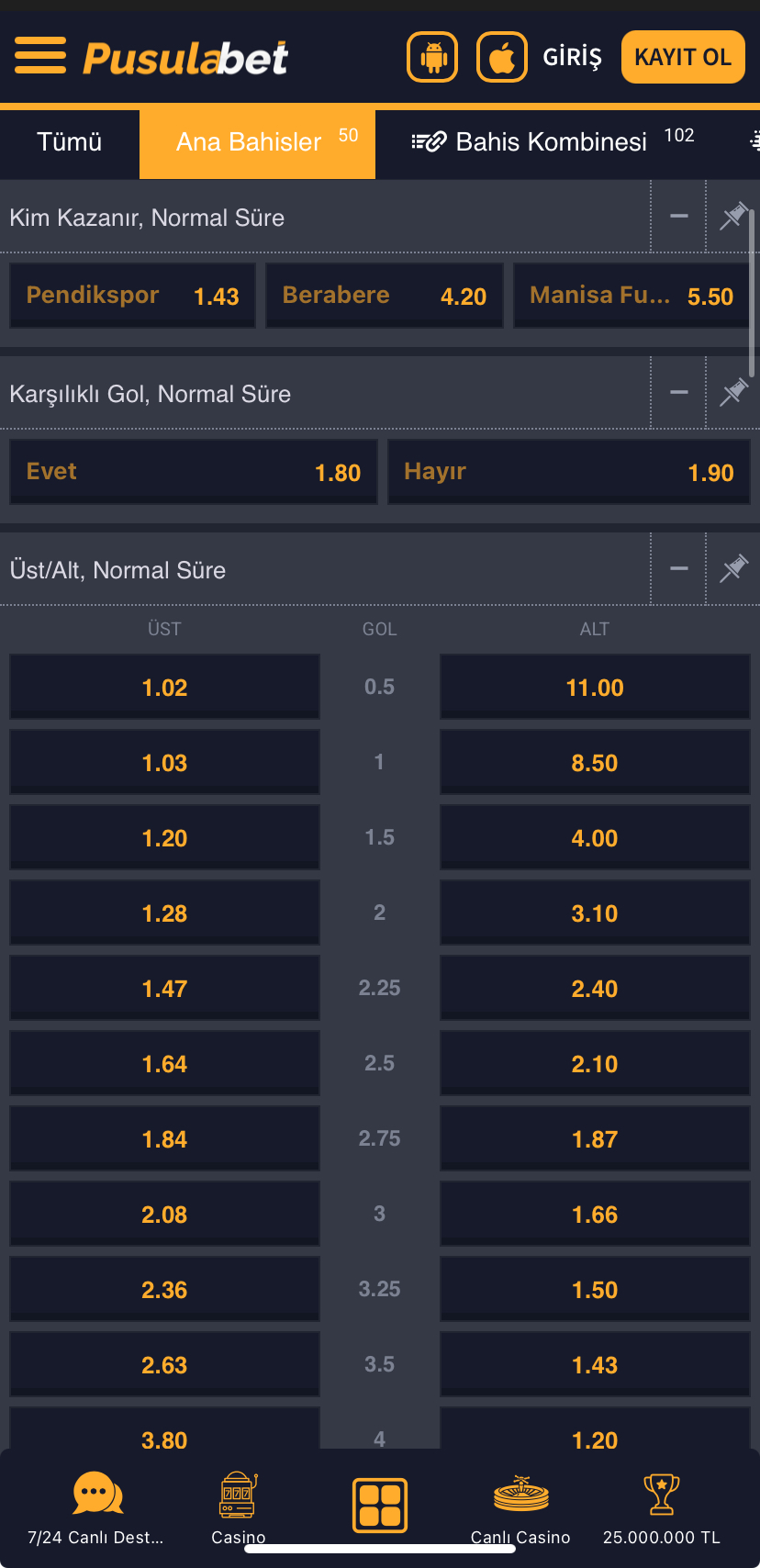Collapse Üst/Alt, Normal Süre section

679,569
